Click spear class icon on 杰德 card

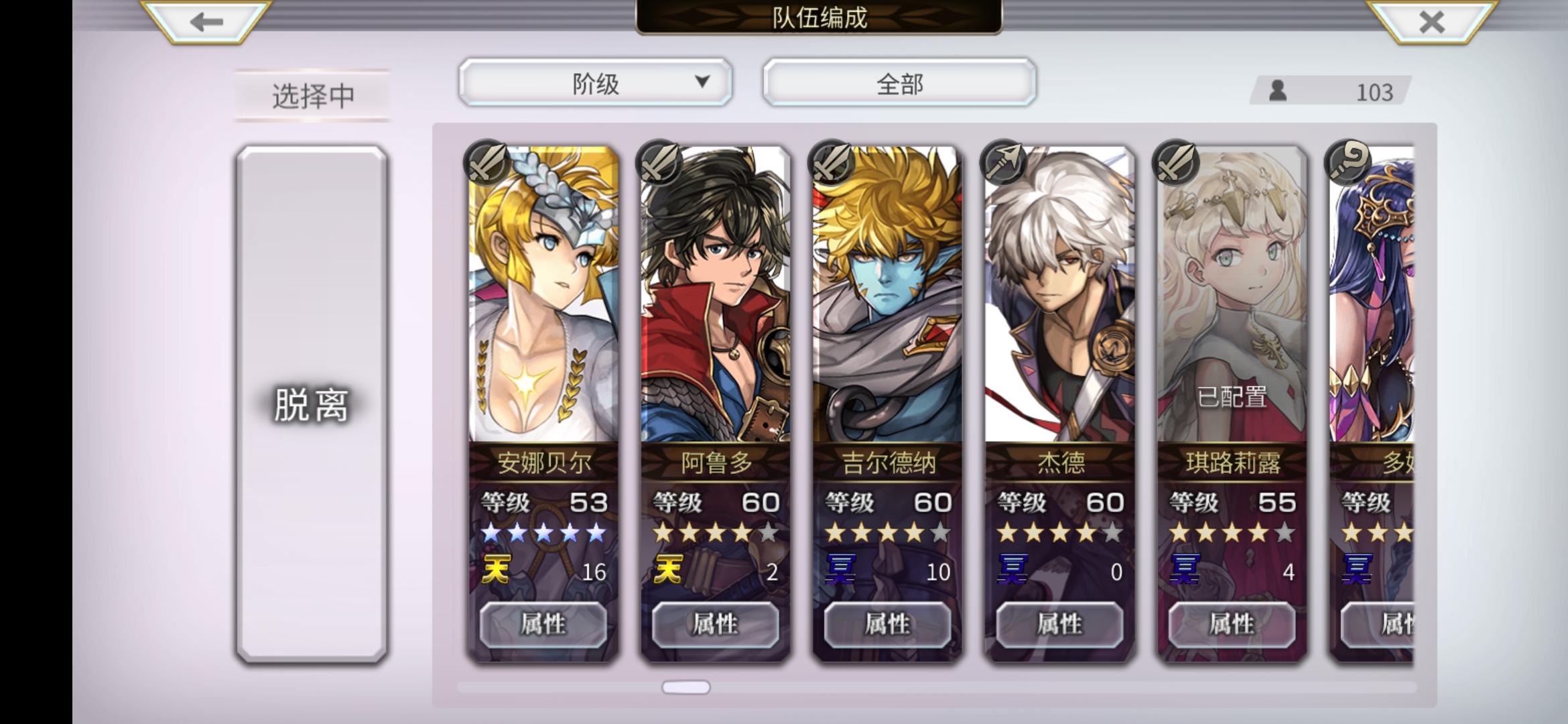1003,162
